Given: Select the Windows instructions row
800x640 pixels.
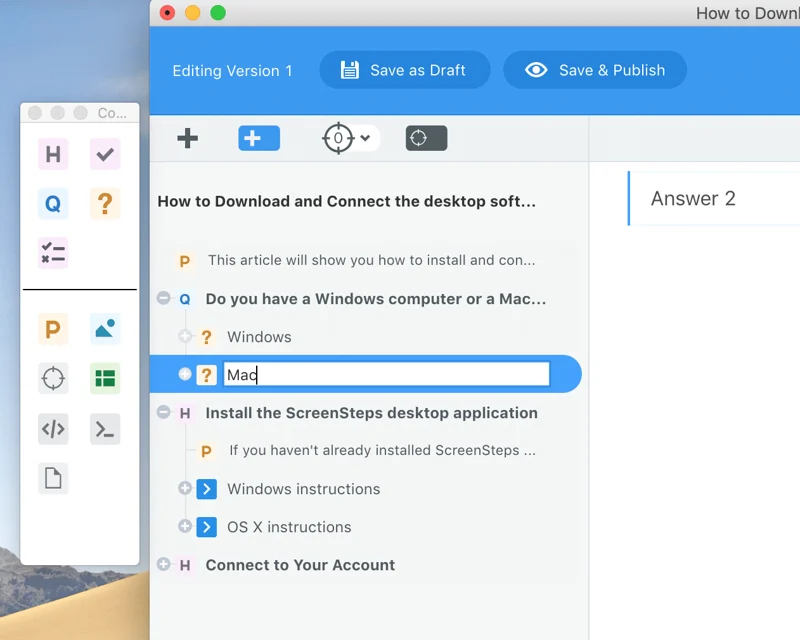Looking at the screenshot, I should 304,489.
